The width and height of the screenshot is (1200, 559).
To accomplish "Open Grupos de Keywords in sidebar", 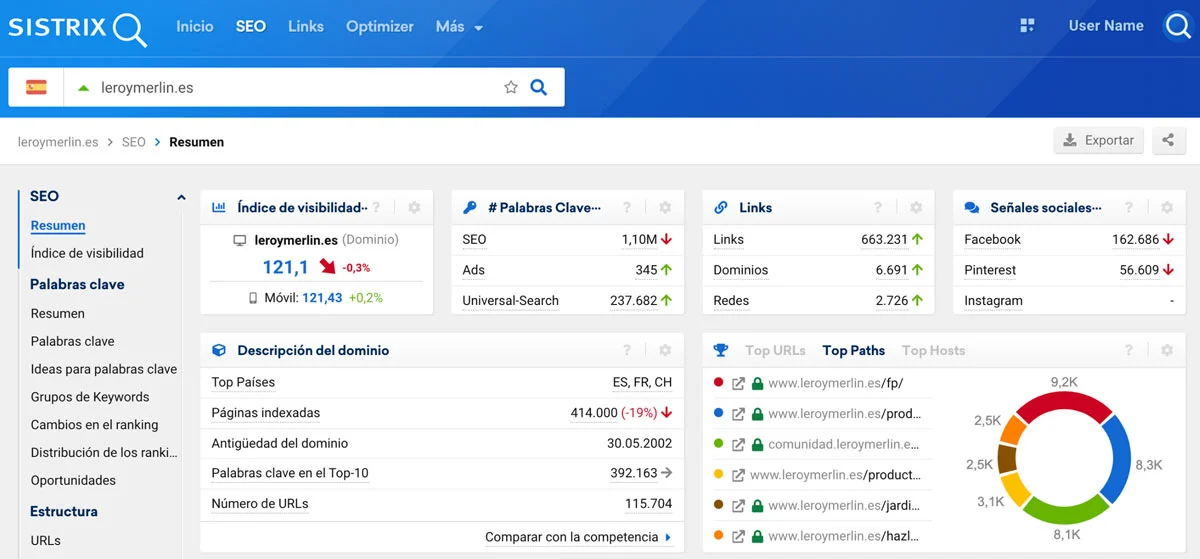I will [90, 397].
